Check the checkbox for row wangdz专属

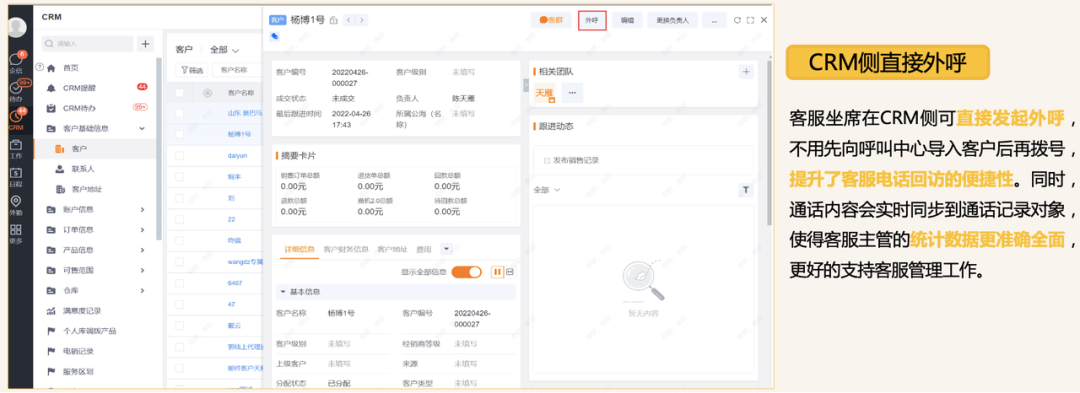[180, 262]
